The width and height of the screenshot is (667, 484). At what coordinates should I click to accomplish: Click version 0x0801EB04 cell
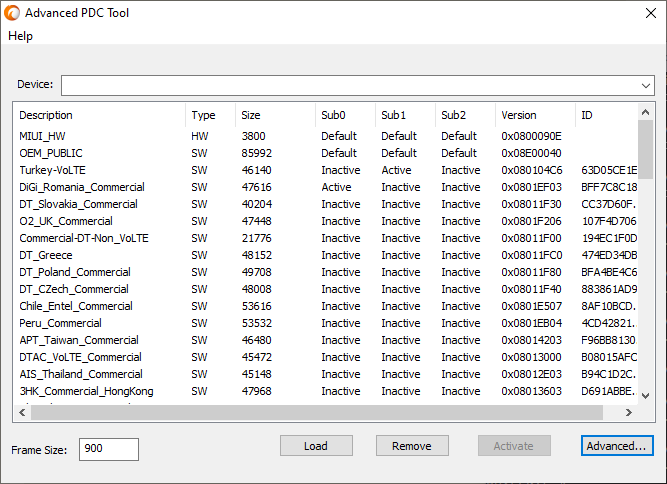pyautogui.click(x=532, y=323)
